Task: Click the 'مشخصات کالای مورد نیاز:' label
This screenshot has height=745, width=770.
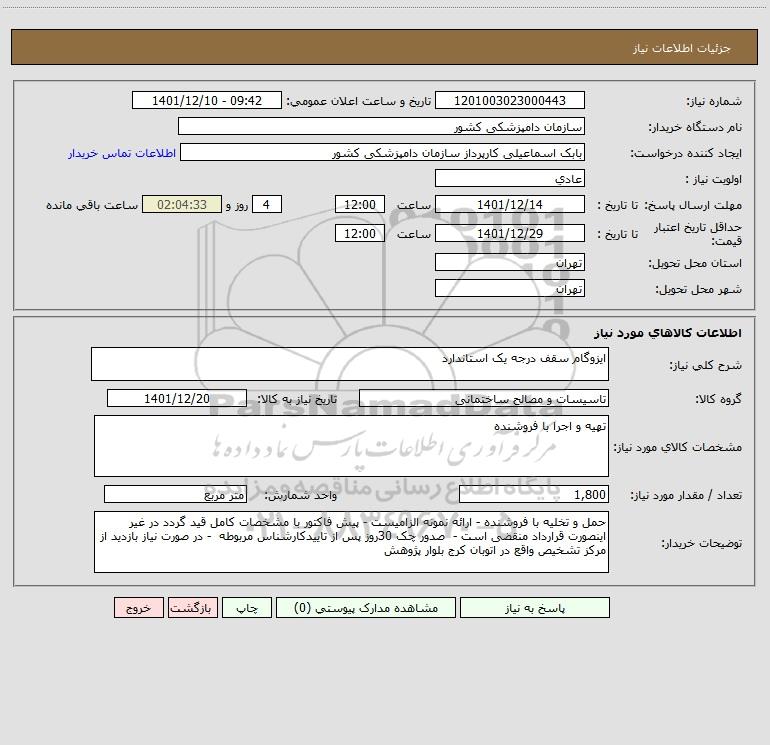Action: [678, 447]
